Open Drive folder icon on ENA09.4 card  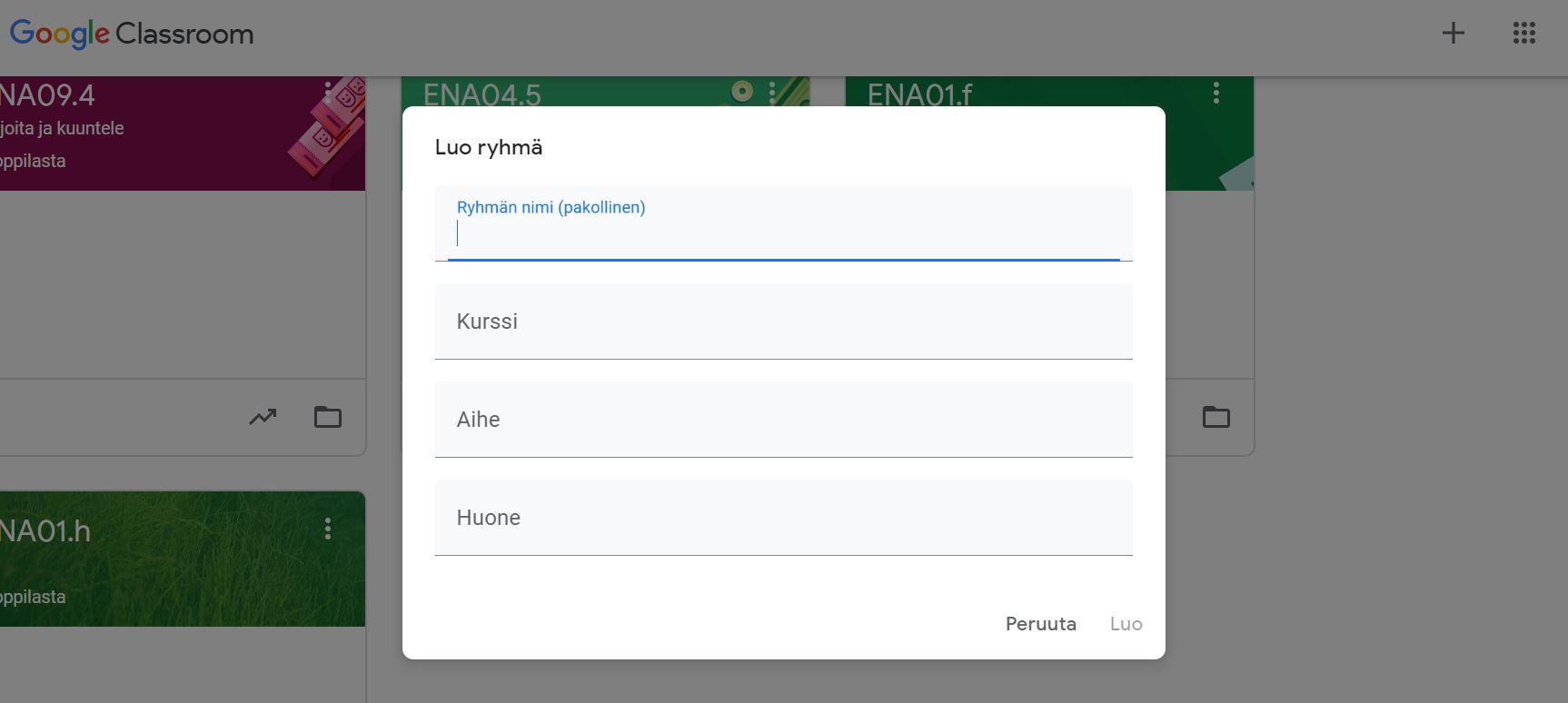(x=328, y=417)
